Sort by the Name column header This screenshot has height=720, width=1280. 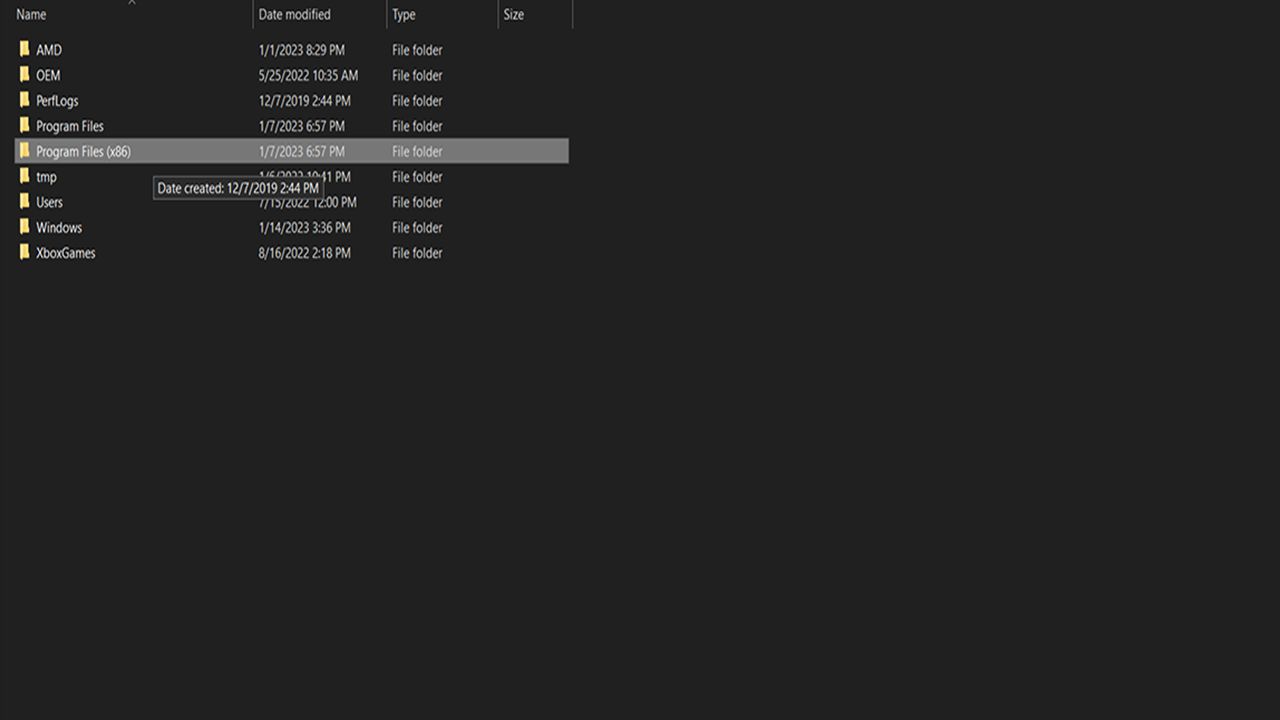31,15
